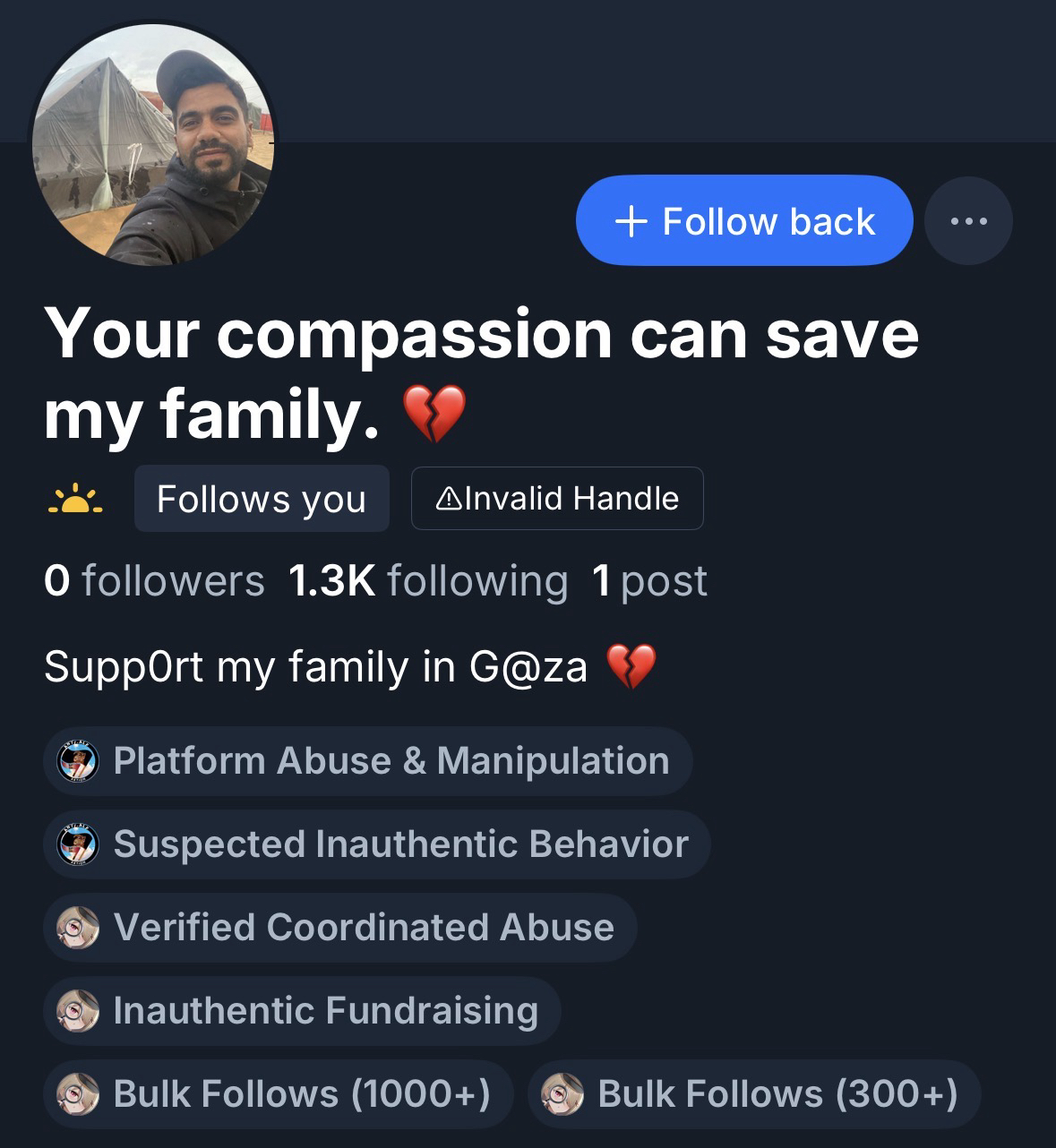The height and width of the screenshot is (1148, 1056).
Task: Click the 1 post count
Action: [649, 581]
